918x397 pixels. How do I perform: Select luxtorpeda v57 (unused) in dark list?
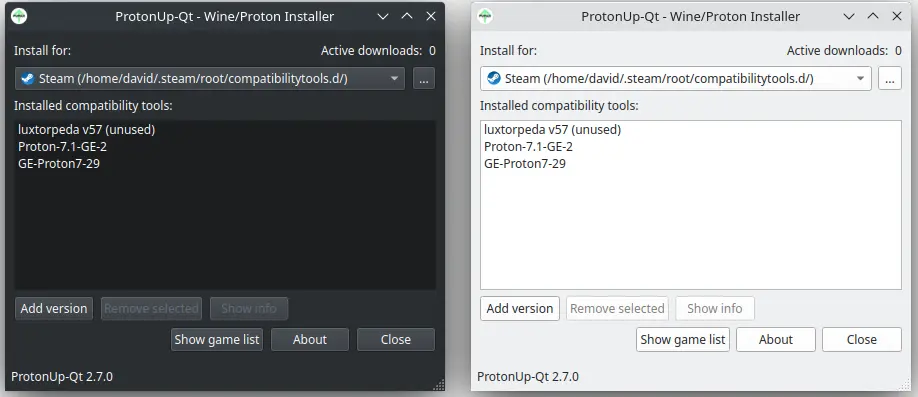87,130
